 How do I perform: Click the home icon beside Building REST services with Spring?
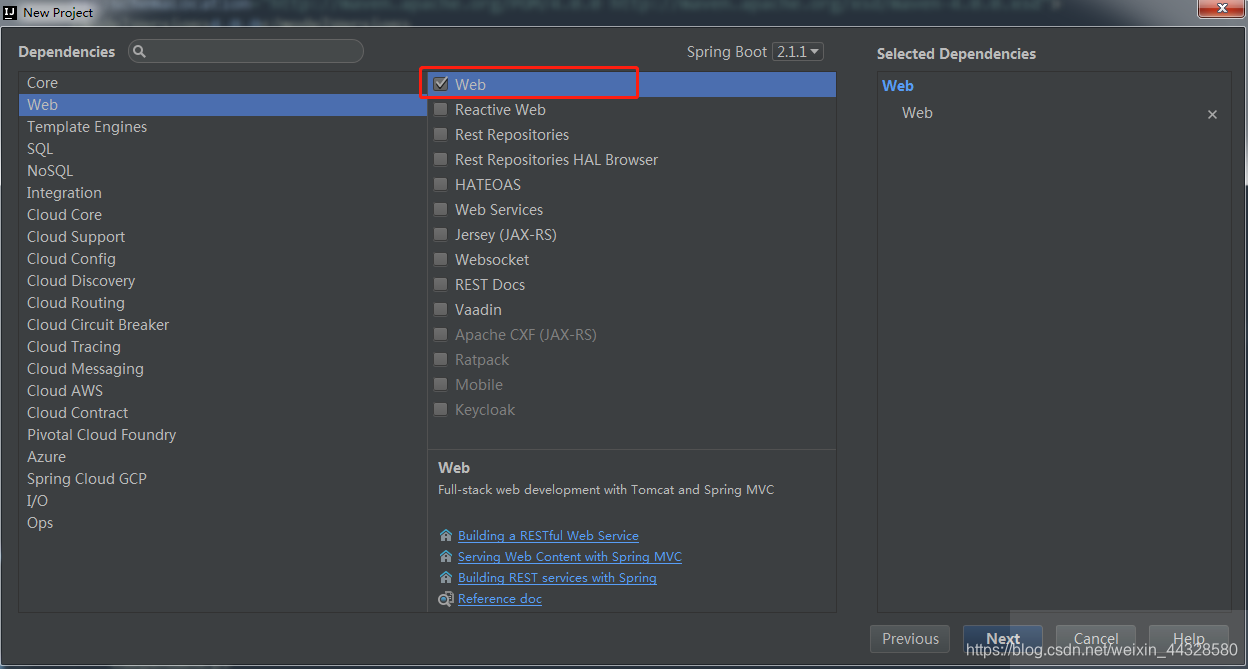coord(446,577)
